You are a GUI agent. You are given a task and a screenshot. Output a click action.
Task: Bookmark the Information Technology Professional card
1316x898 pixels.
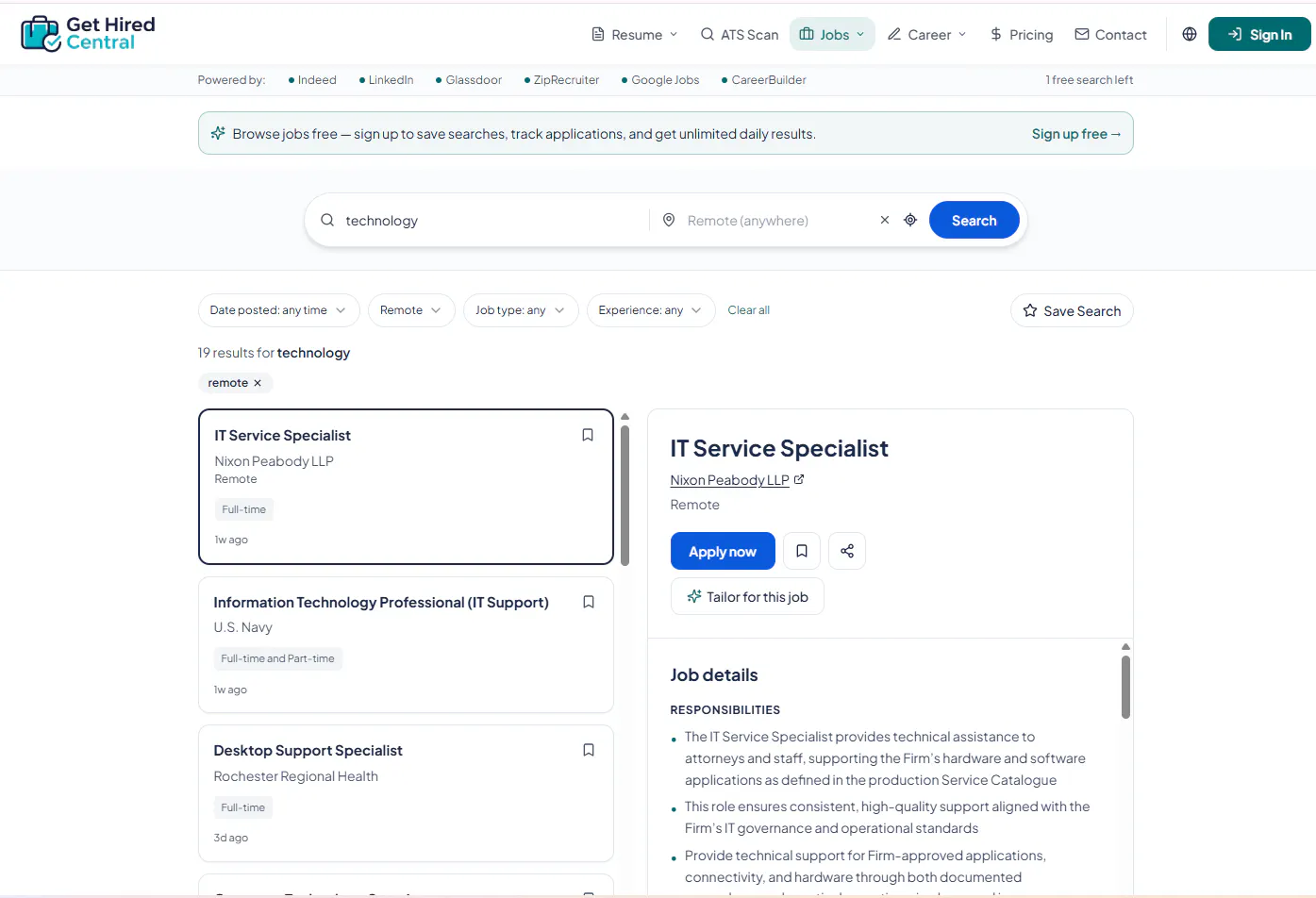point(589,602)
